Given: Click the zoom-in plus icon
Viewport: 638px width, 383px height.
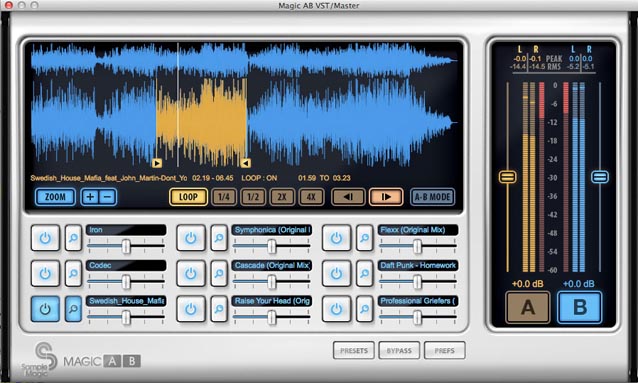Looking at the screenshot, I should click(x=90, y=197).
